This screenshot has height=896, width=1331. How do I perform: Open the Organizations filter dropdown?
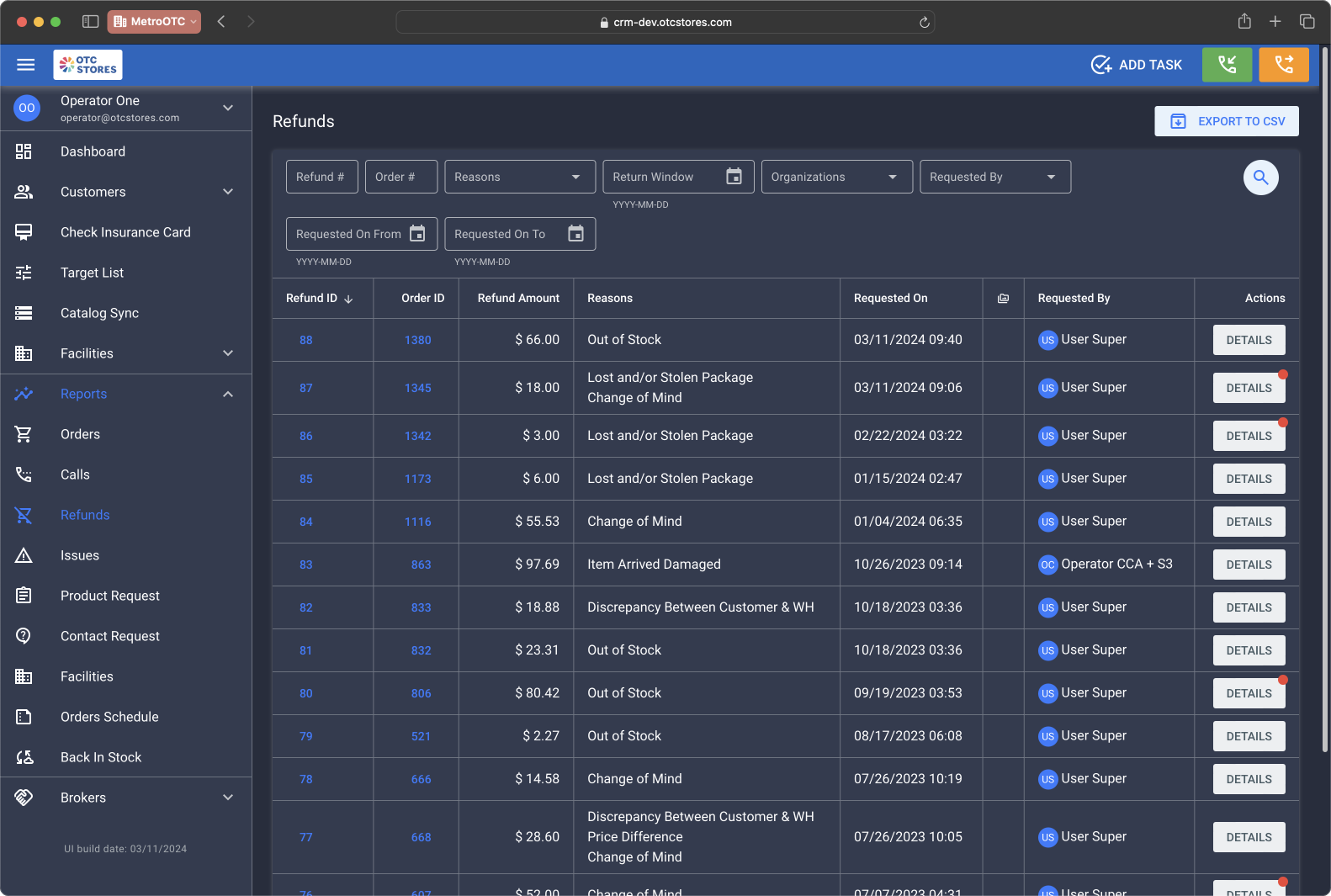pos(836,177)
